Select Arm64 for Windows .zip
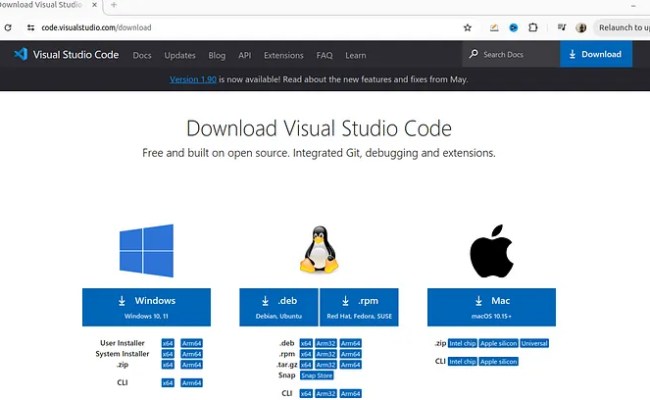 point(192,365)
